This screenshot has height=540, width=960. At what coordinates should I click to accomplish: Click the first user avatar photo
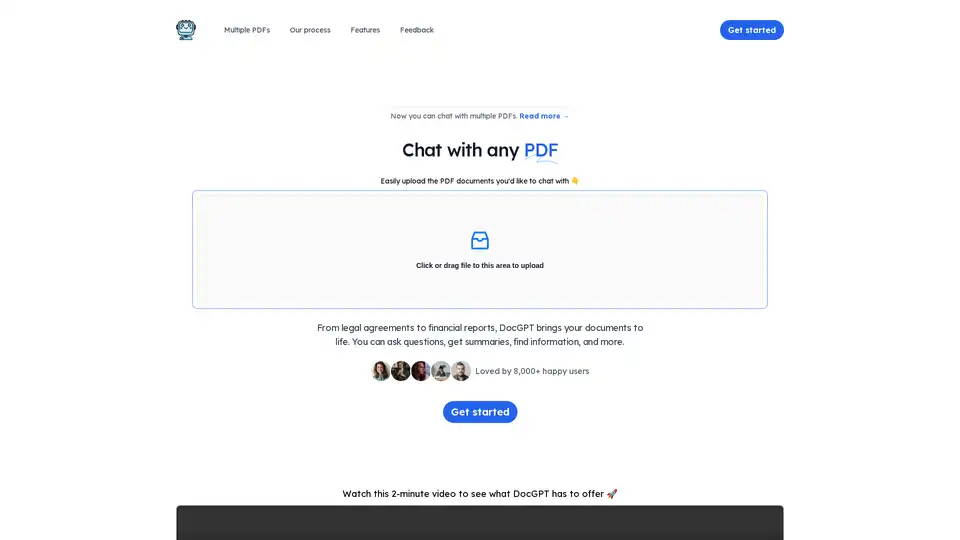[x=380, y=371]
